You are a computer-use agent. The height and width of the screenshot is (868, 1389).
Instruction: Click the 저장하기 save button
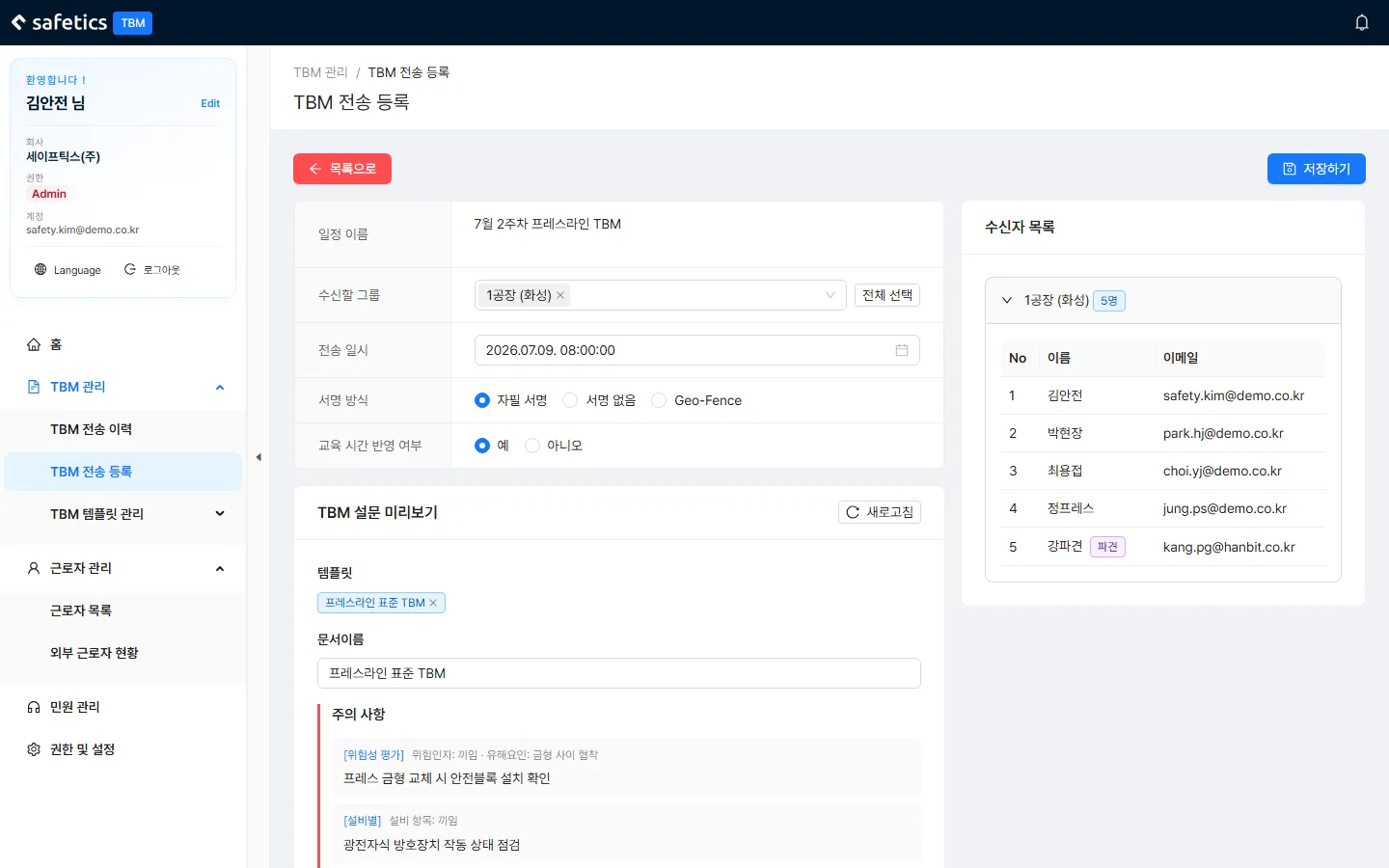pos(1317,169)
